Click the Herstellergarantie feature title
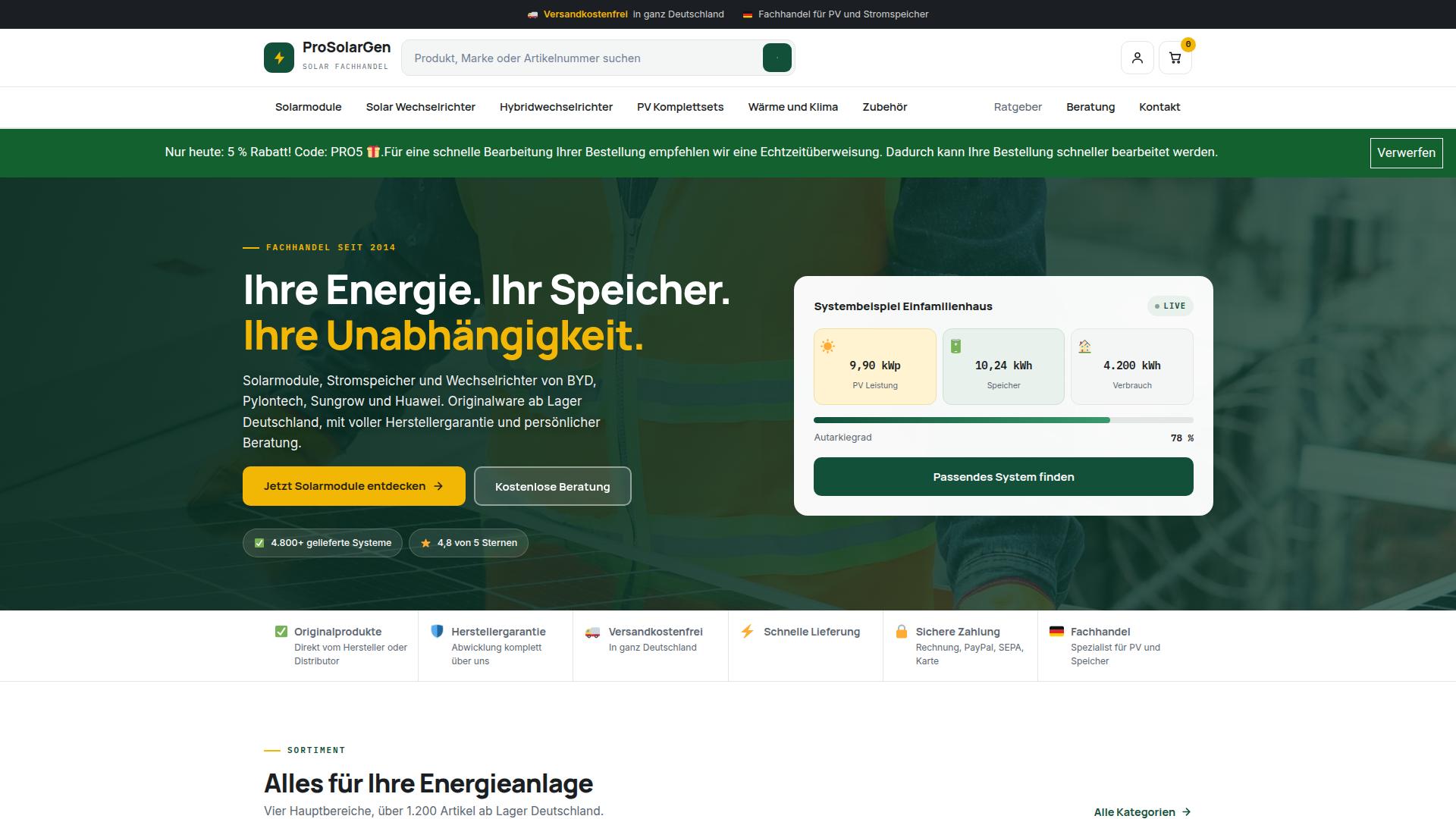Image resolution: width=1456 pixels, height=819 pixels. (x=498, y=632)
